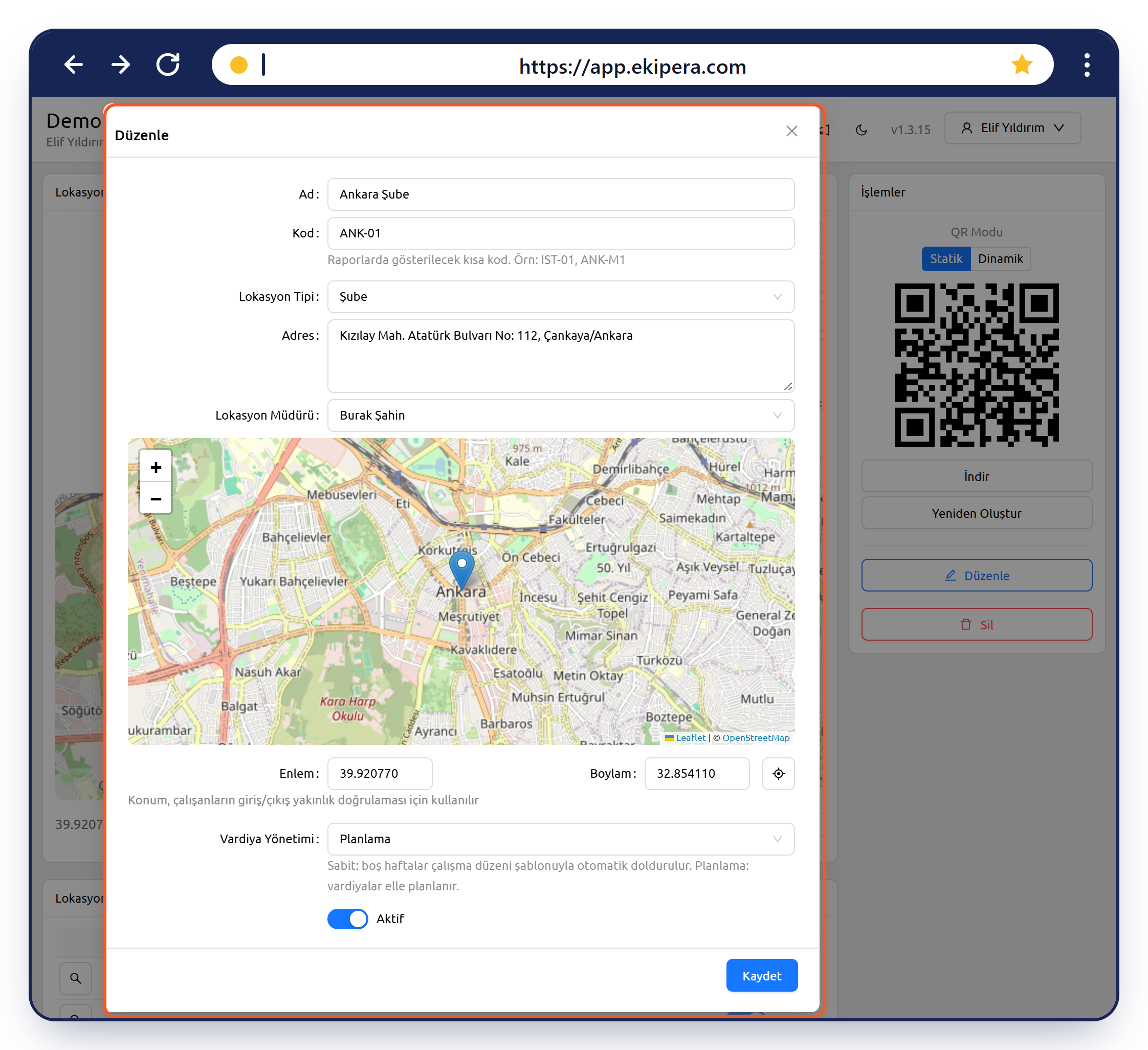Click the Ad input field
Image resolution: width=1148 pixels, height=1050 pixels.
pos(560,194)
